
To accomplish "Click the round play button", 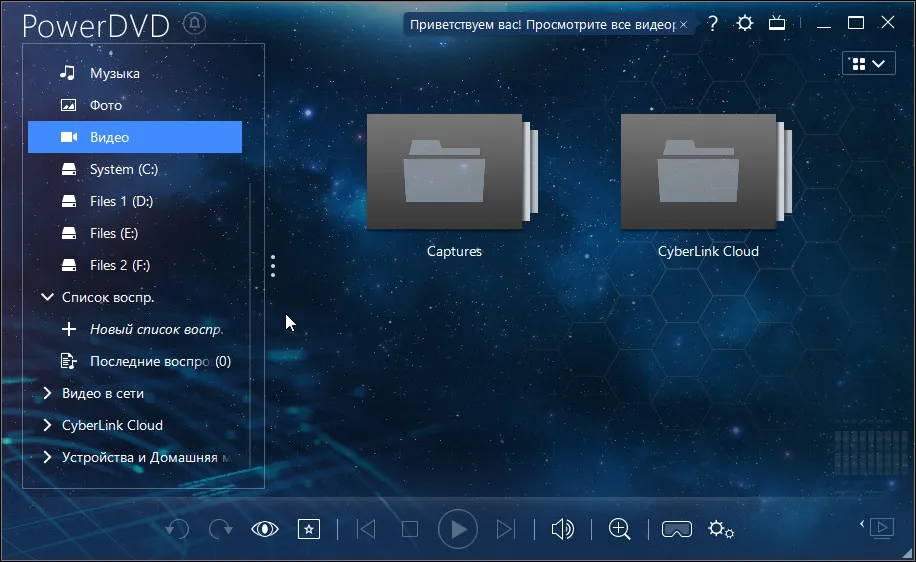I will (x=458, y=529).
